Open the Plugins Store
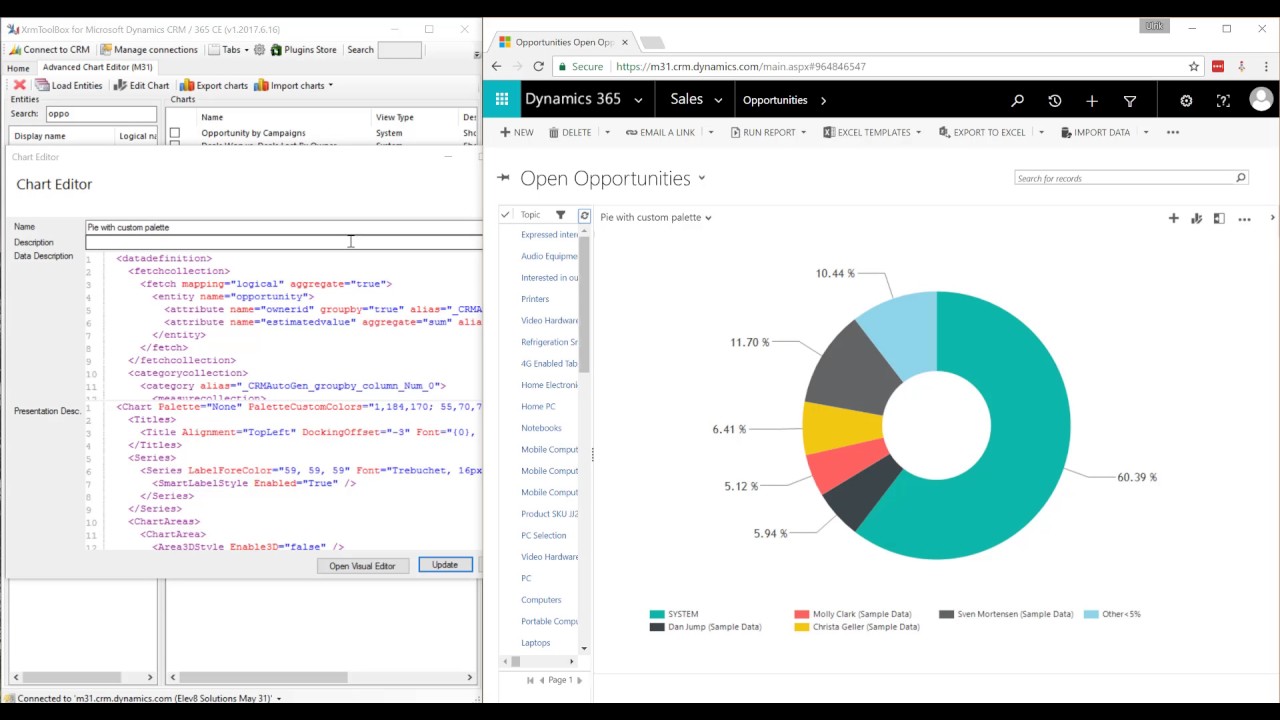Image resolution: width=1280 pixels, height=720 pixels. click(x=303, y=49)
